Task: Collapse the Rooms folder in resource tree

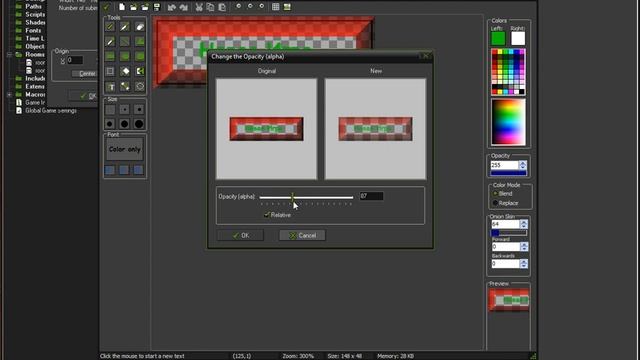Action: click(x=9, y=55)
